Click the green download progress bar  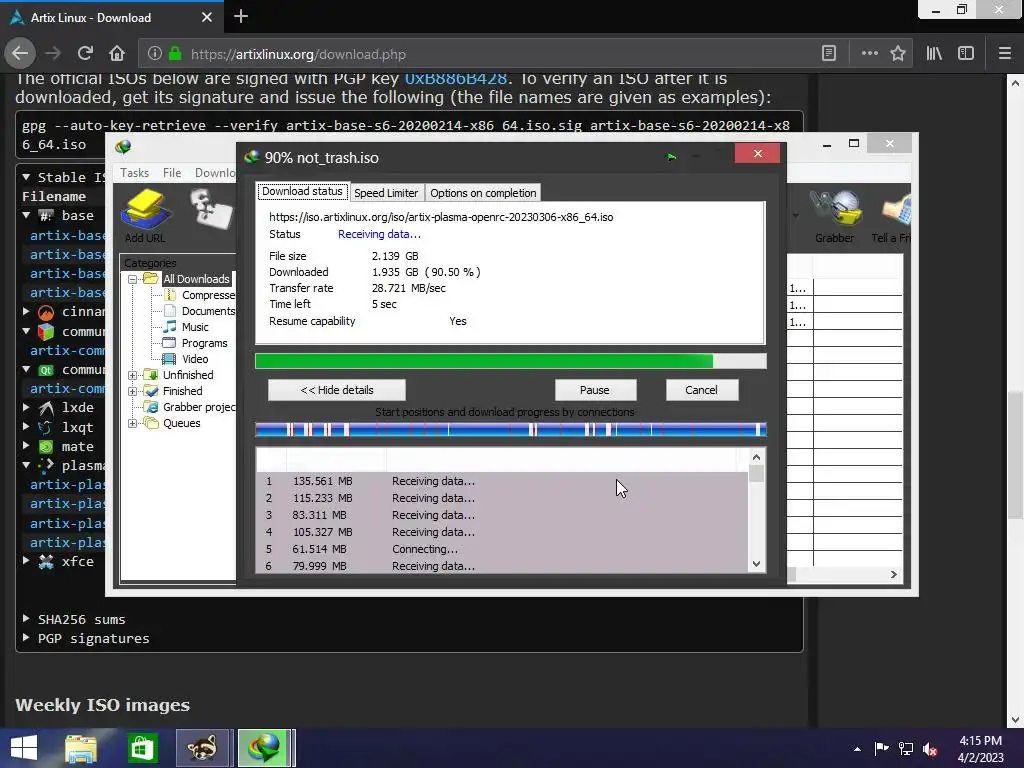(511, 361)
